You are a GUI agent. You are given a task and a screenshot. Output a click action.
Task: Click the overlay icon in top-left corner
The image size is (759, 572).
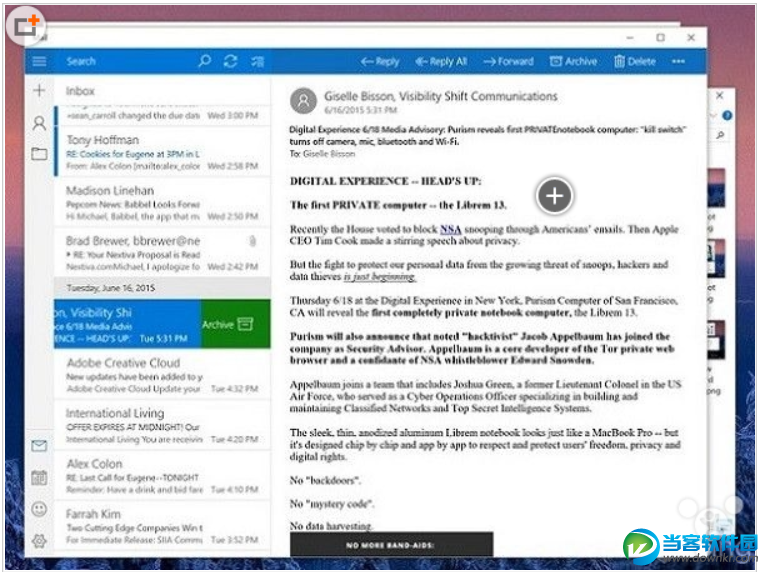click(26, 26)
